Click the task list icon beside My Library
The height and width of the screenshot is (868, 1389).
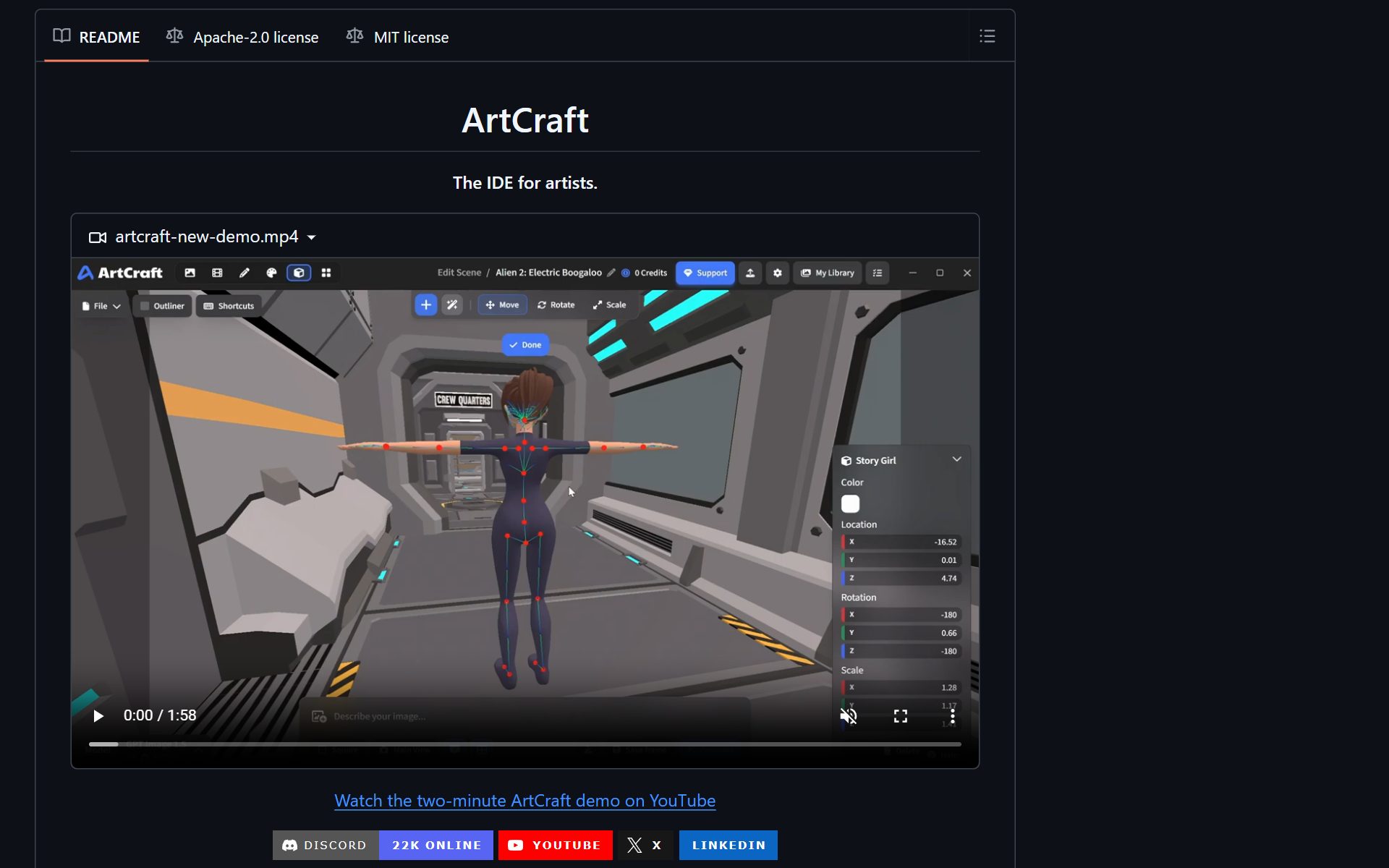(x=878, y=273)
